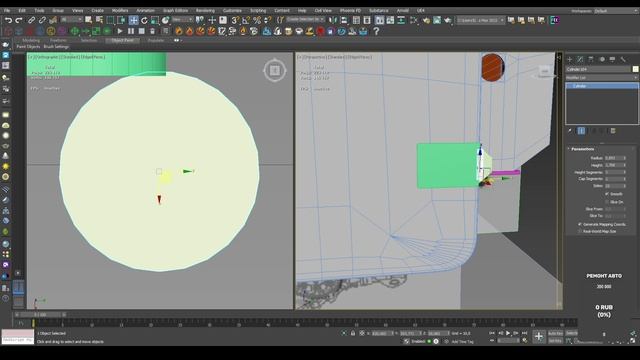Click the Sides value field
The height and width of the screenshot is (360, 640).
coord(615,186)
